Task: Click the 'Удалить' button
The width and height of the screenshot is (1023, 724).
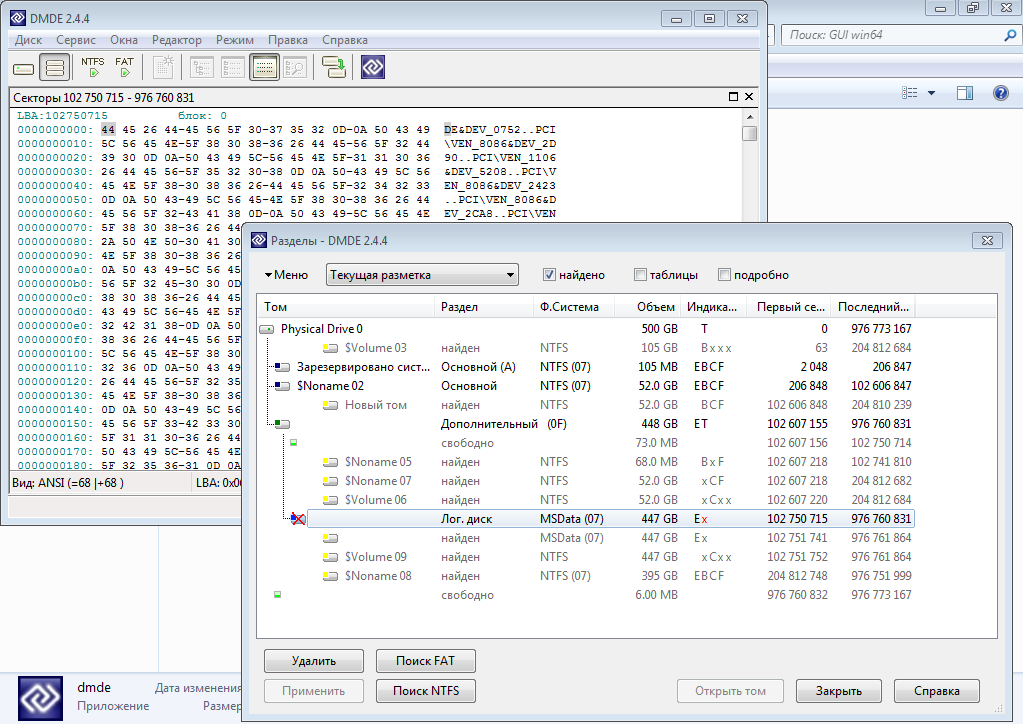Action: pos(313,661)
